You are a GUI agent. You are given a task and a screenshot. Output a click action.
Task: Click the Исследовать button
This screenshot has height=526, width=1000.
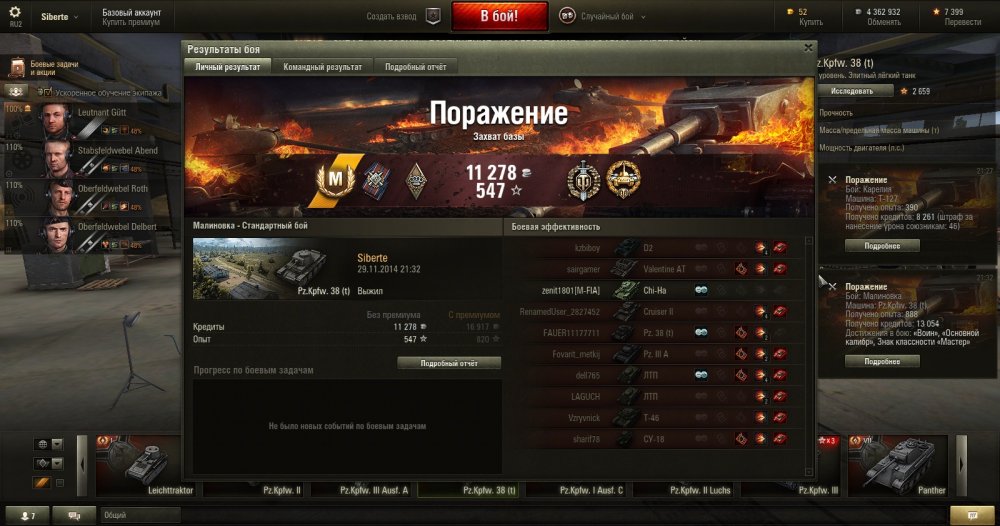click(852, 91)
